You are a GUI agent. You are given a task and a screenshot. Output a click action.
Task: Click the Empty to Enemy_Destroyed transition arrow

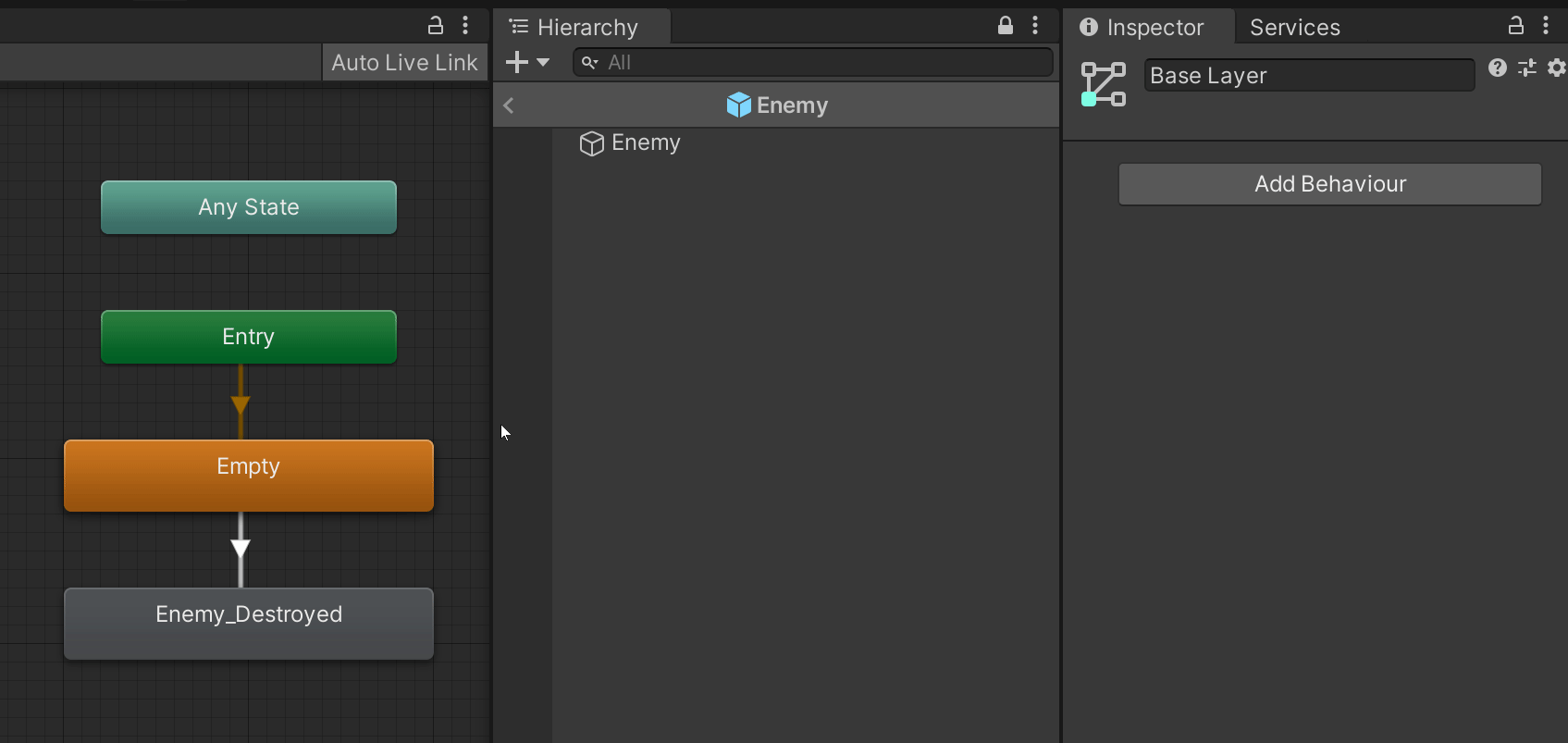click(x=241, y=550)
